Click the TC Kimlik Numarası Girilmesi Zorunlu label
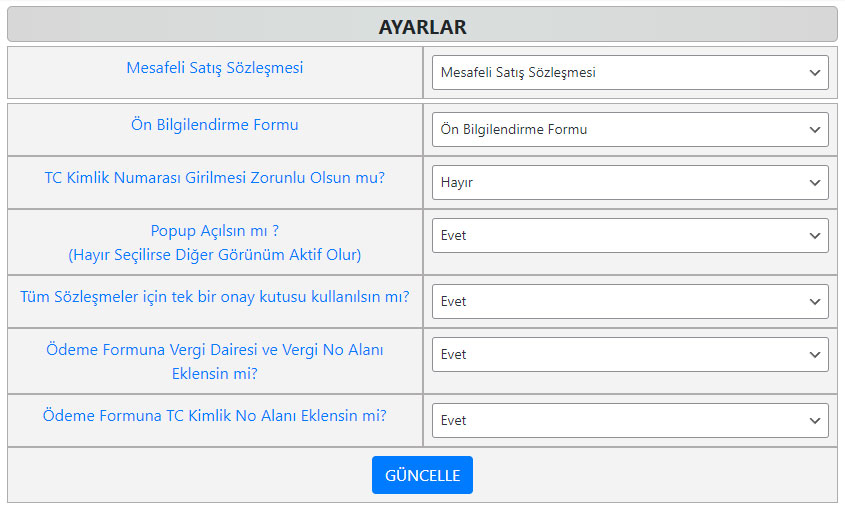 point(214,177)
